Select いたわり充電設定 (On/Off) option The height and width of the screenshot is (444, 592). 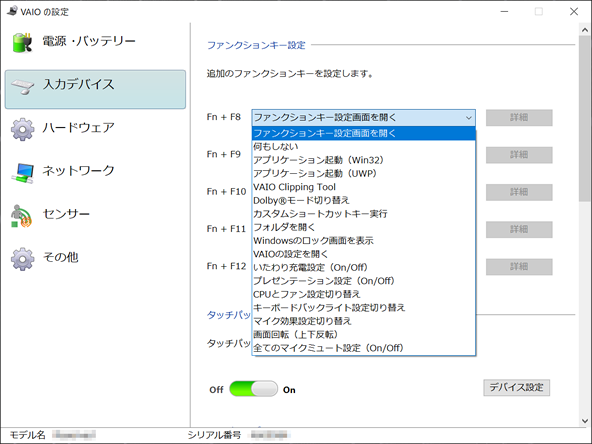364,267
